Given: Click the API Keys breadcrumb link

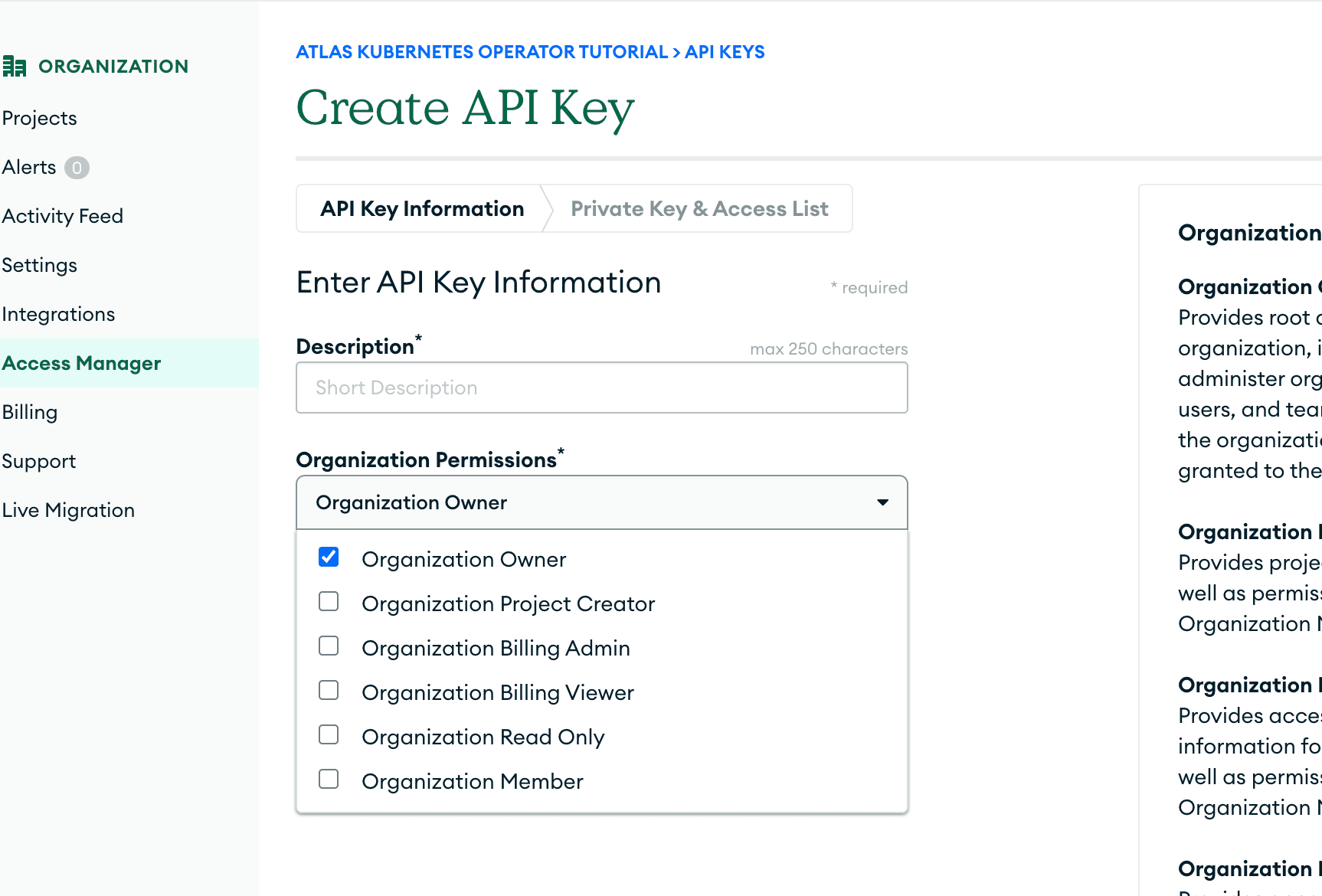Looking at the screenshot, I should (725, 51).
